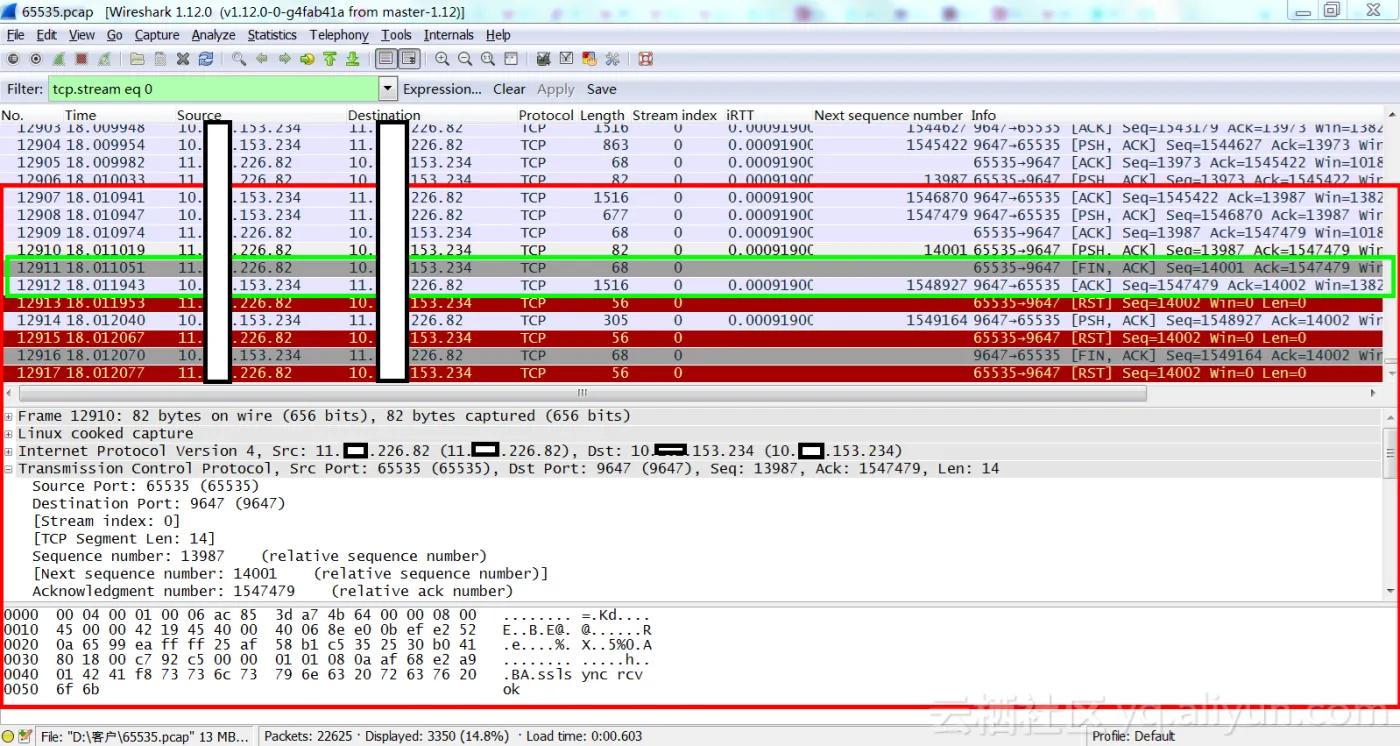Save the current filter

point(601,89)
